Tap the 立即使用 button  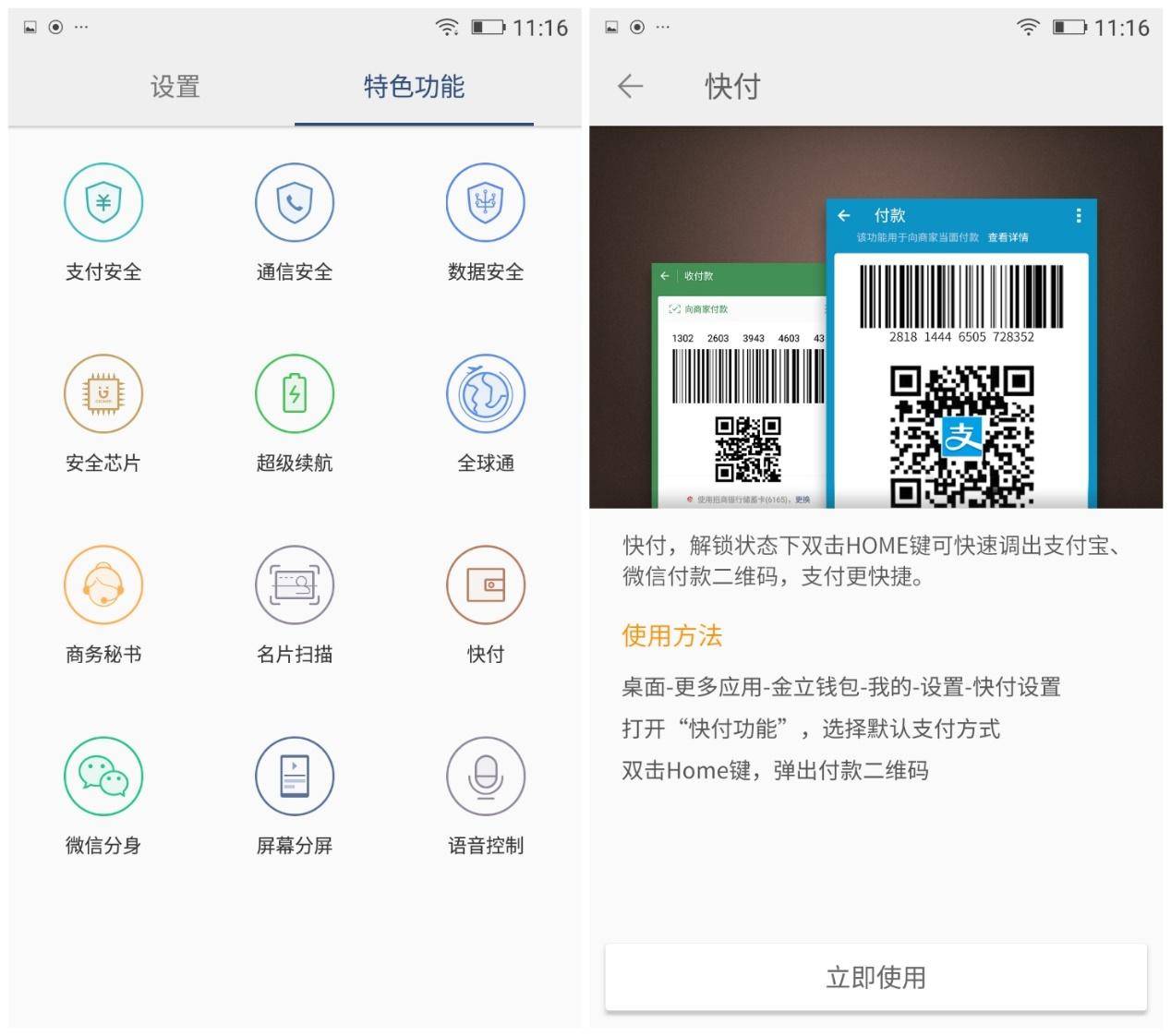[875, 977]
